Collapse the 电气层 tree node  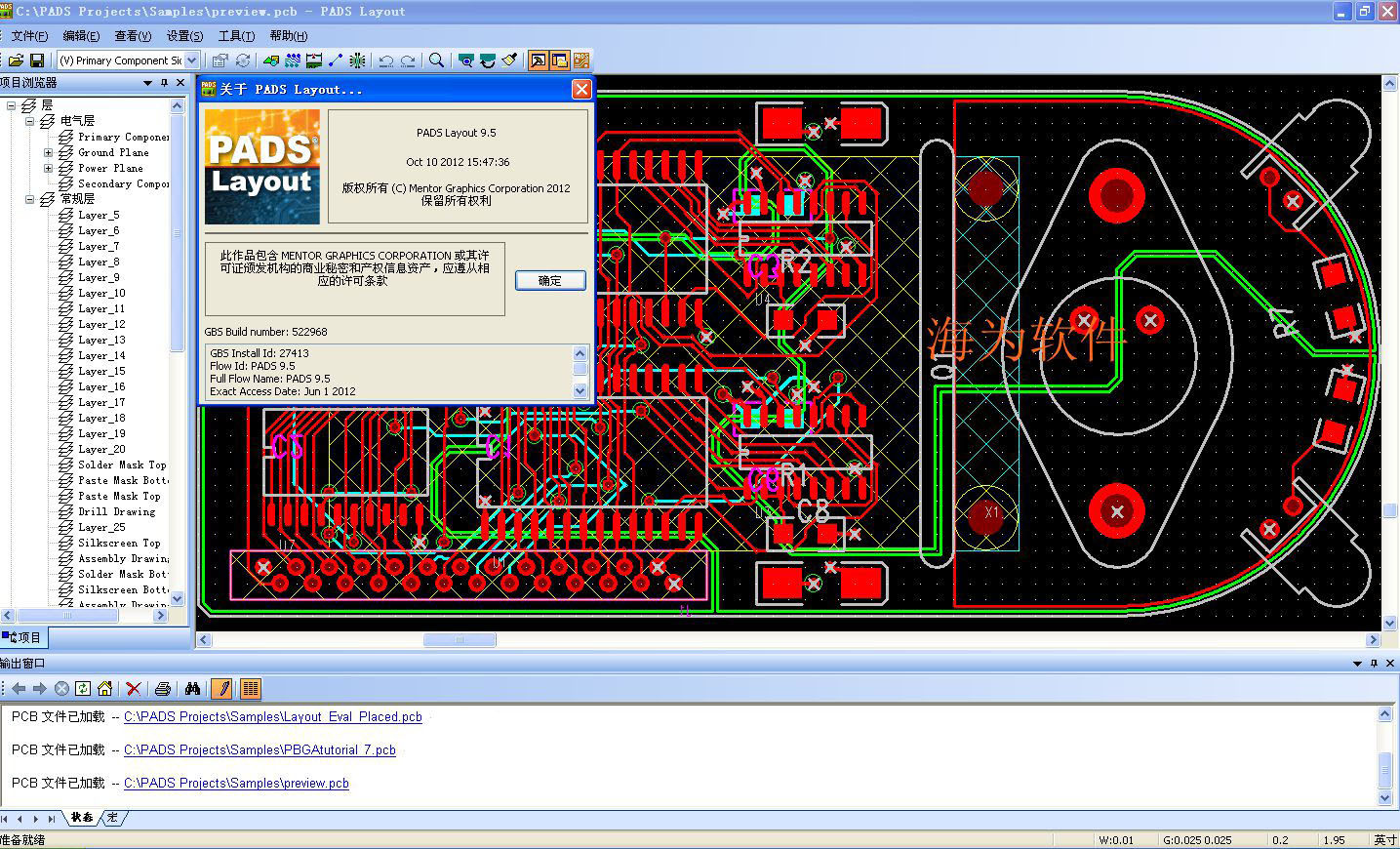pyautogui.click(x=30, y=121)
